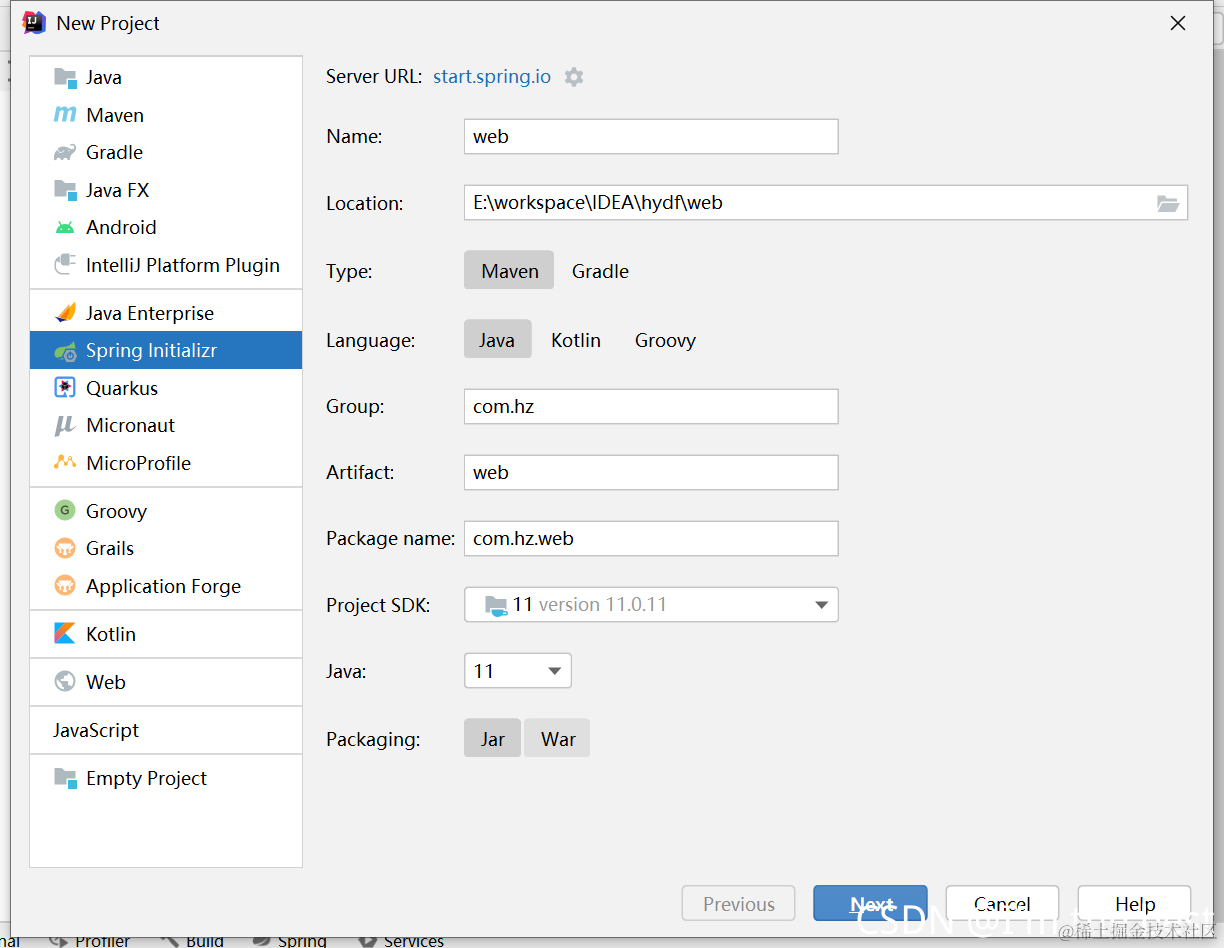Viewport: 1224px width, 948px height.
Task: Click the Groovy G icon
Action: pos(65,511)
